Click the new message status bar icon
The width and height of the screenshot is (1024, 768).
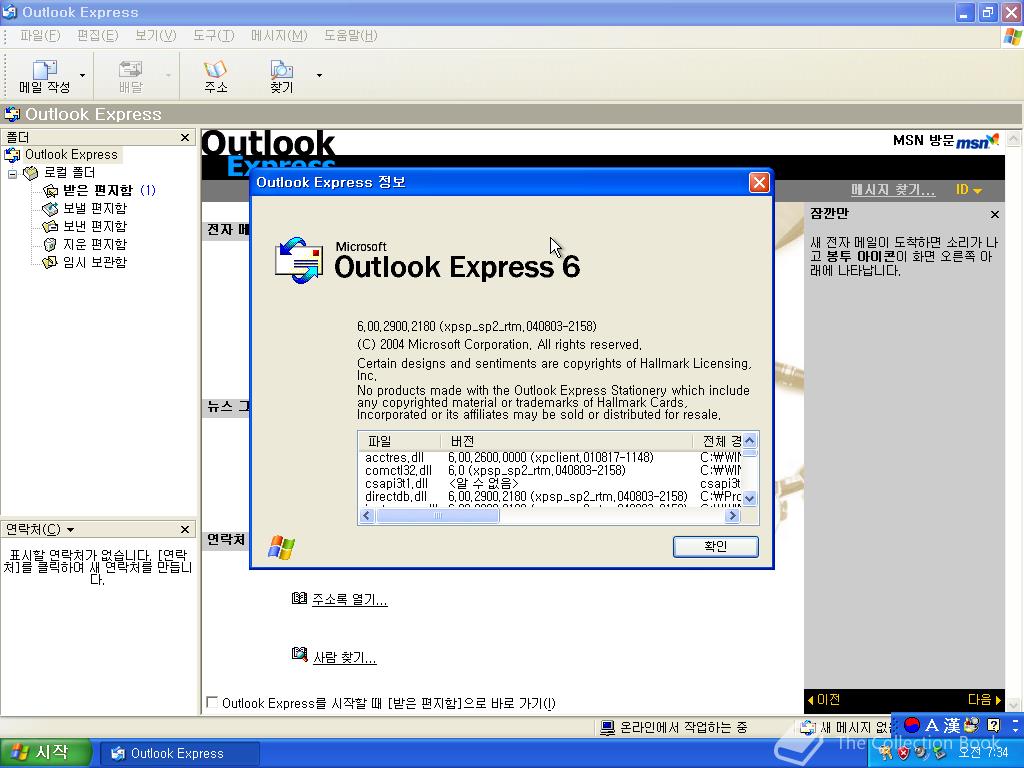808,727
